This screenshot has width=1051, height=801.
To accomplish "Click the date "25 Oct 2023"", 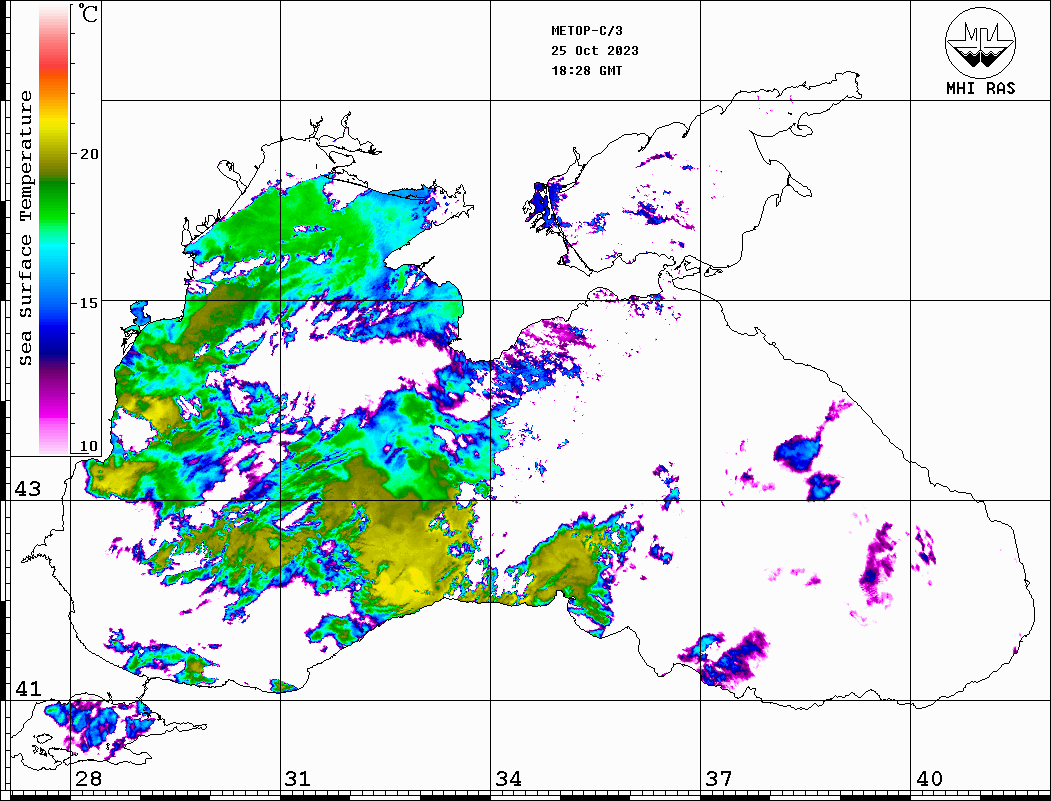I will point(595,51).
